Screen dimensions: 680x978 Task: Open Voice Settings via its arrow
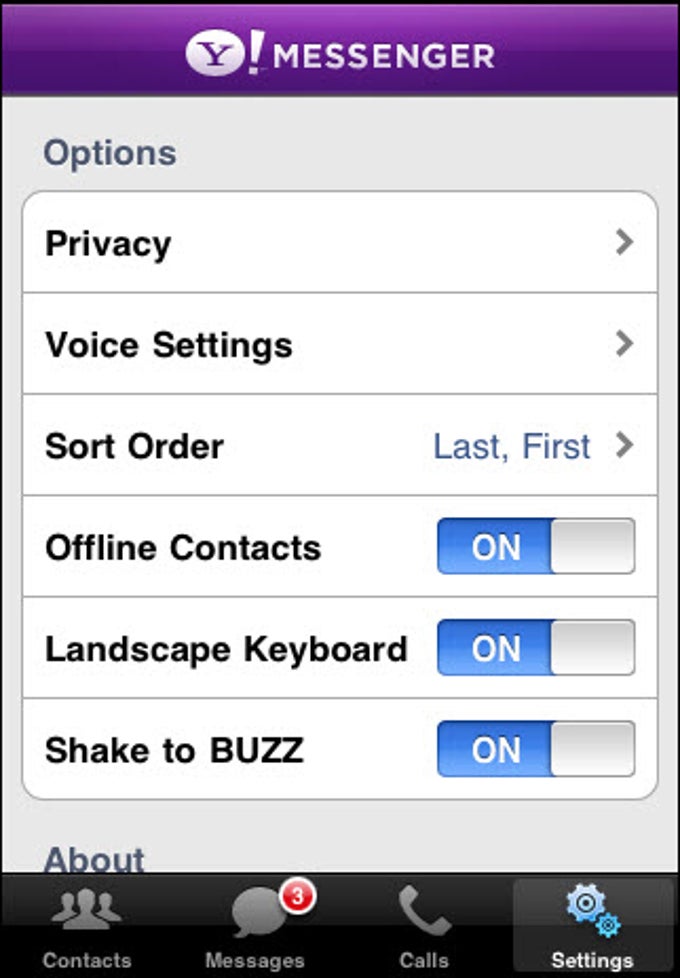coord(622,344)
